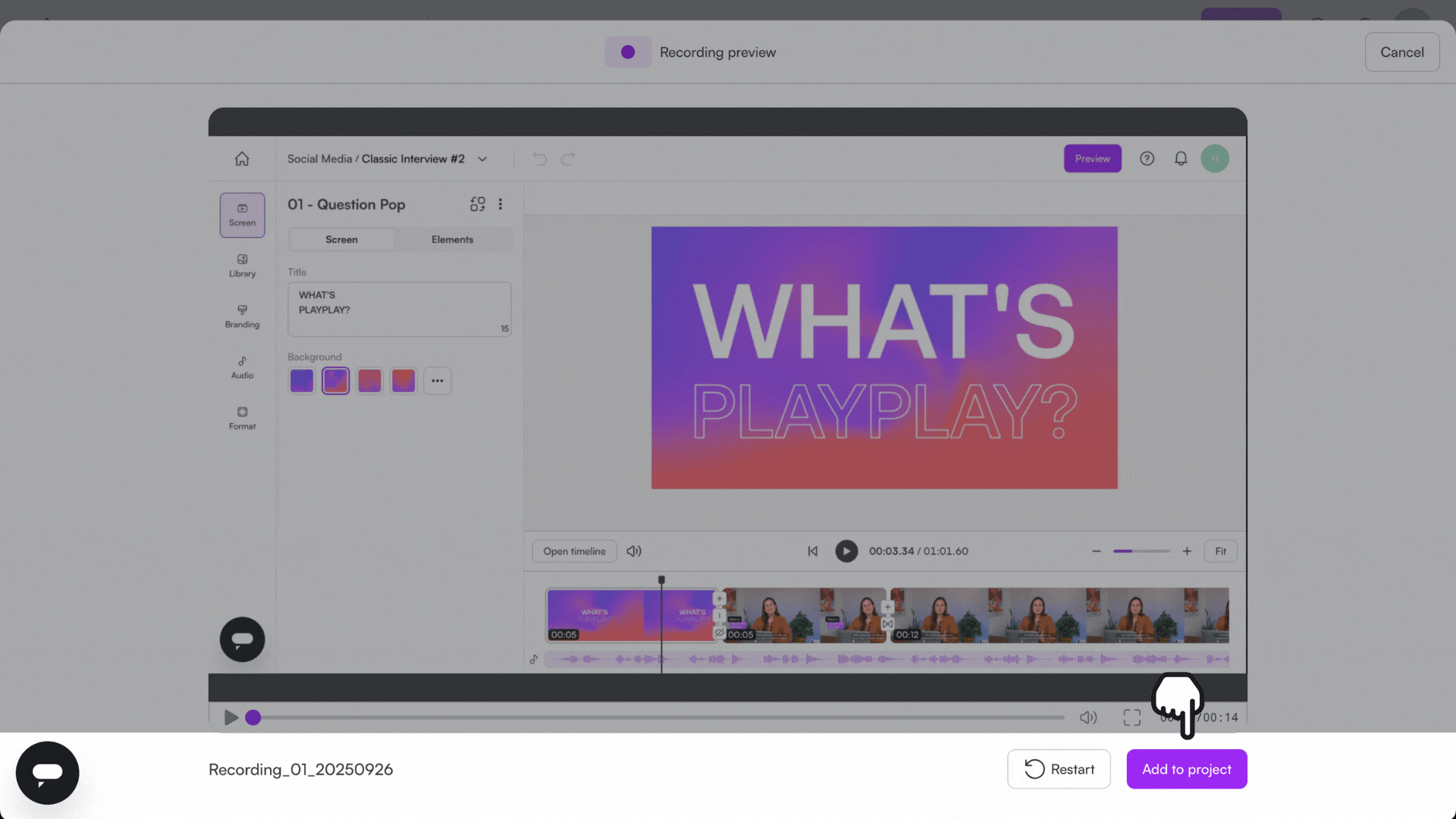Select the Library sidebar icon
This screenshot has width=1456, height=819.
242,265
